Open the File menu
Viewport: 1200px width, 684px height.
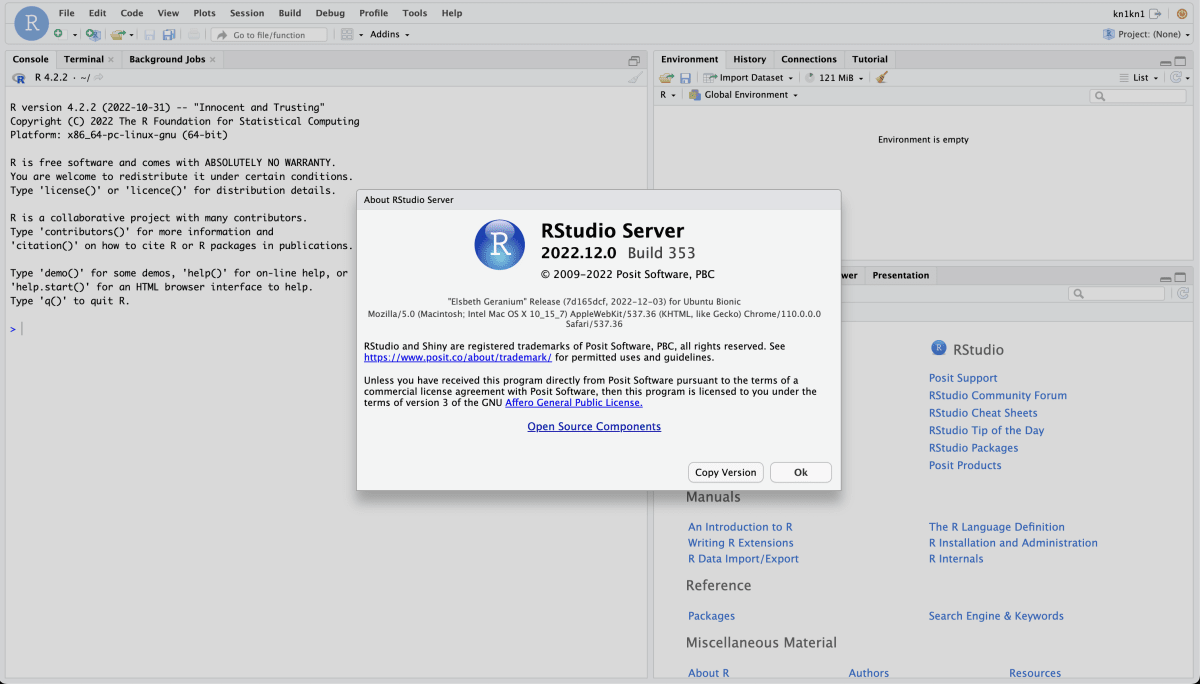coord(66,13)
